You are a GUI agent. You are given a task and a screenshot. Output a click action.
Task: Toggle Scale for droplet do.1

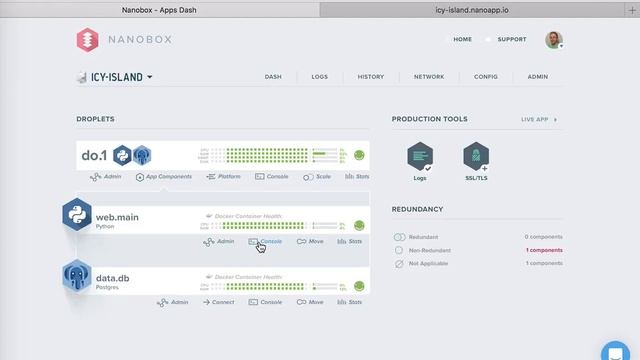click(x=317, y=177)
